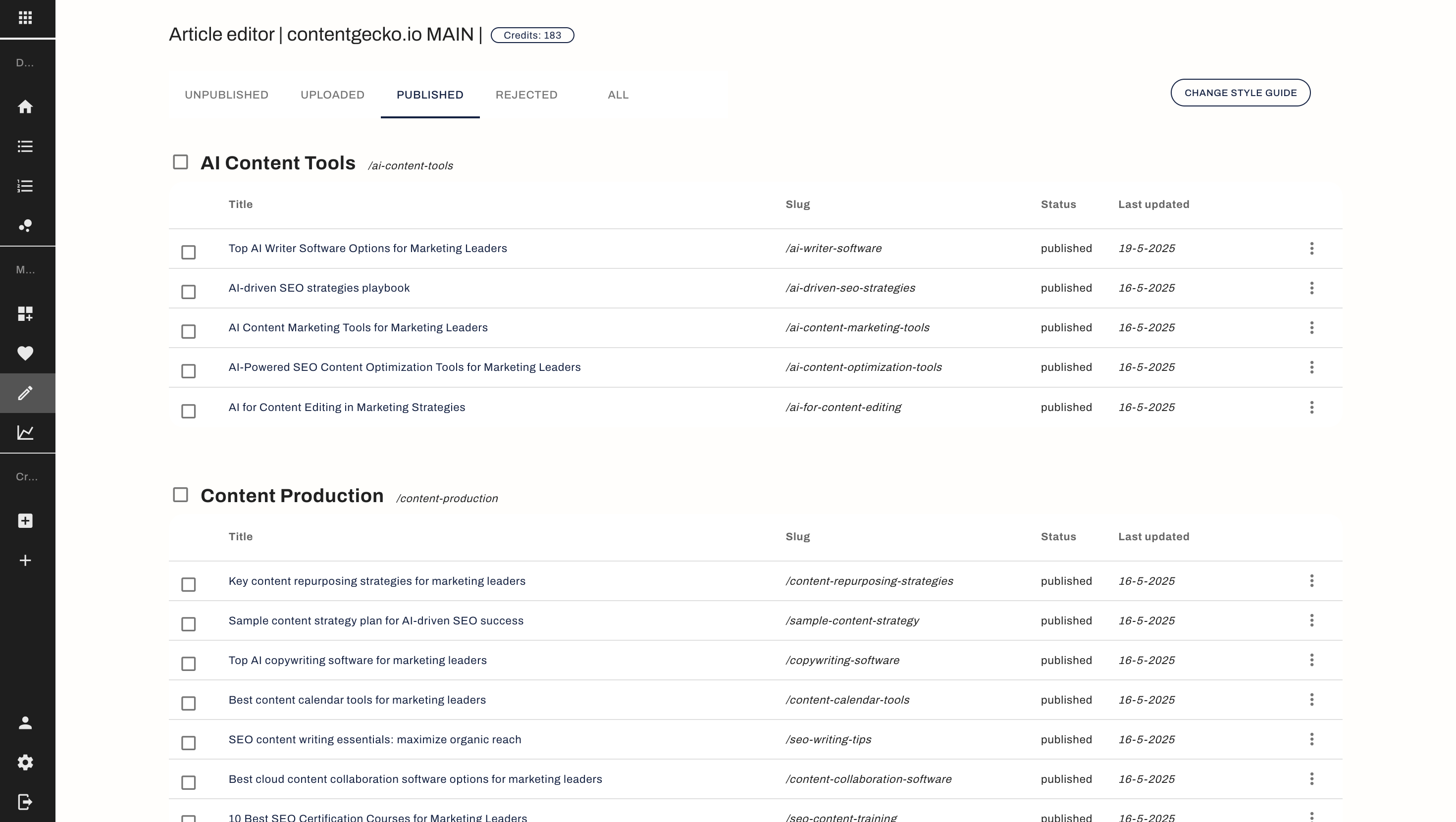
Task: Click the dashboard add-widget grid icon
Action: (x=25, y=314)
